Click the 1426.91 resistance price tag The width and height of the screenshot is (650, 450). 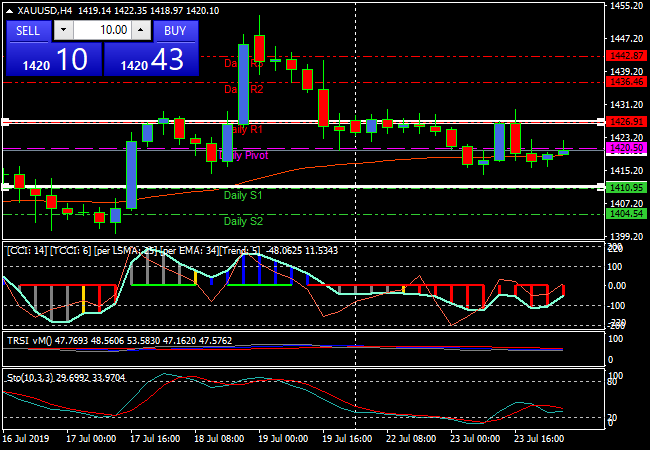pyautogui.click(x=626, y=121)
